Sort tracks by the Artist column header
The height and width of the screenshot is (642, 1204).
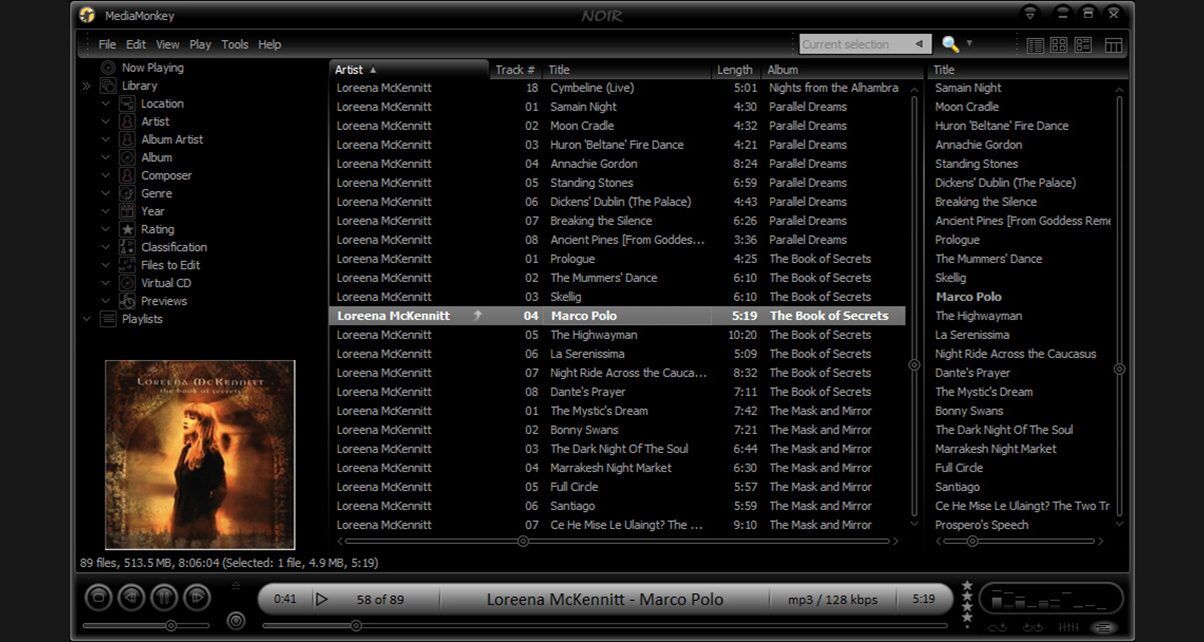coord(409,70)
